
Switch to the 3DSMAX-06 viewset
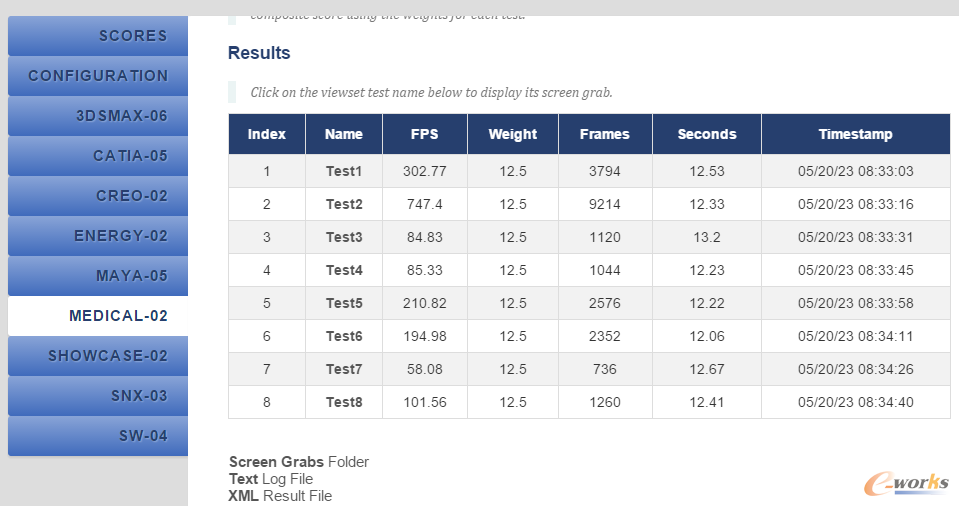coord(98,116)
